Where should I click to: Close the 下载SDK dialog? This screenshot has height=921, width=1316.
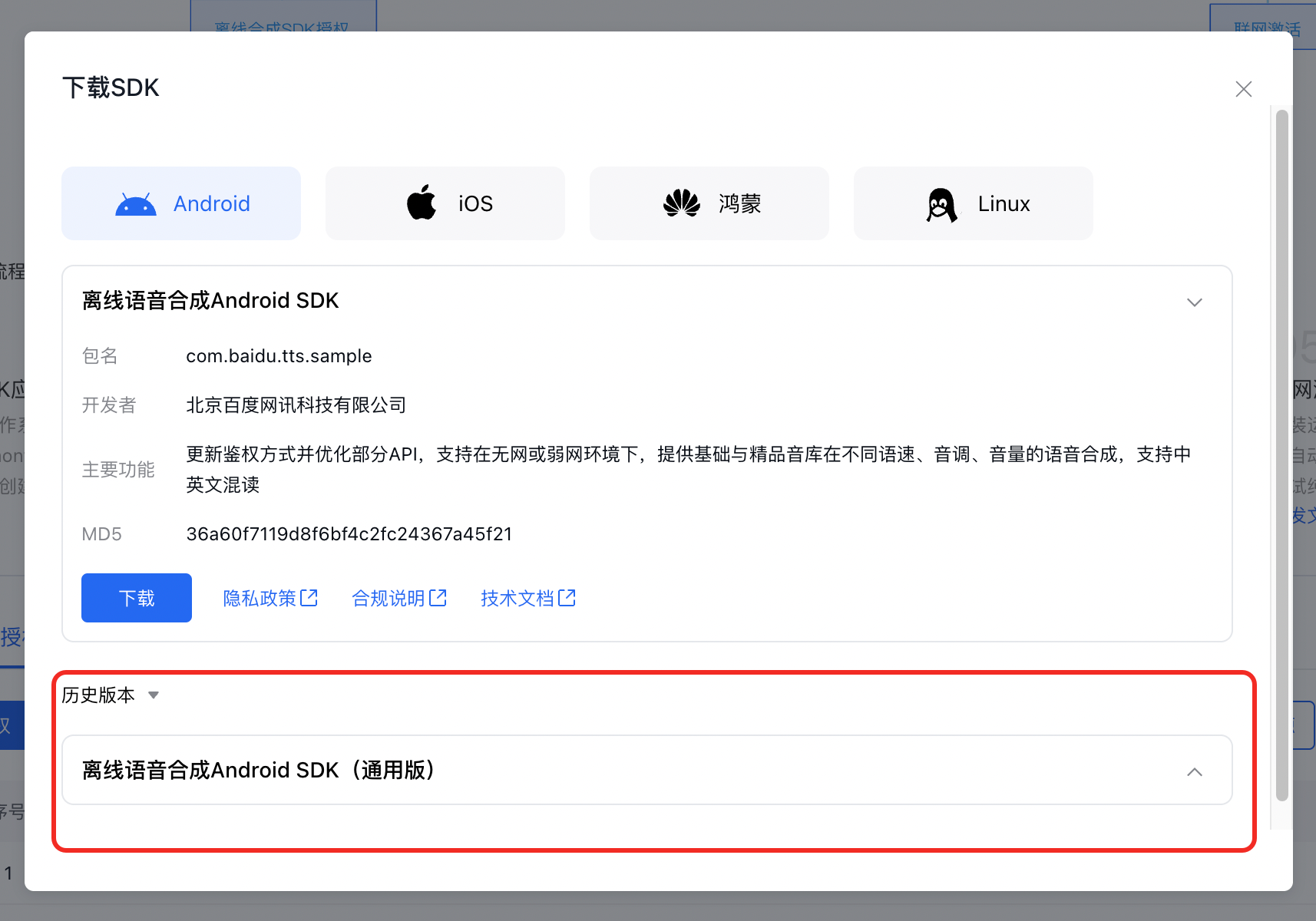(1244, 89)
